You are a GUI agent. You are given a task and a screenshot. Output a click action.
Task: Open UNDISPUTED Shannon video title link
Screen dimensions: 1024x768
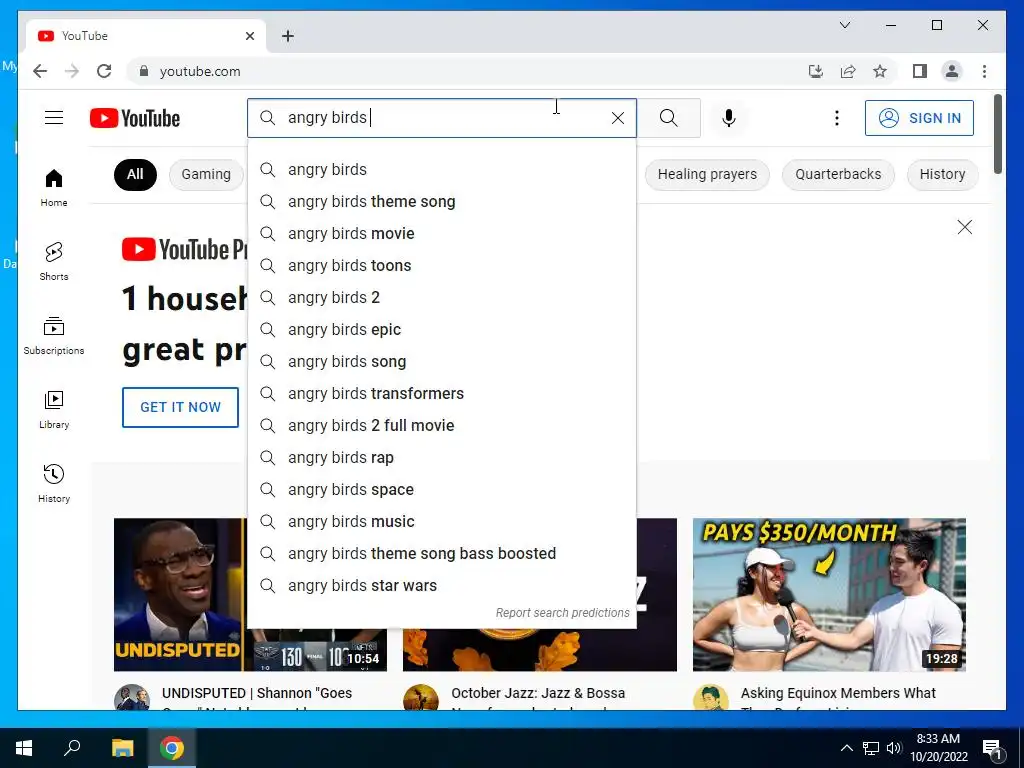[257, 693]
